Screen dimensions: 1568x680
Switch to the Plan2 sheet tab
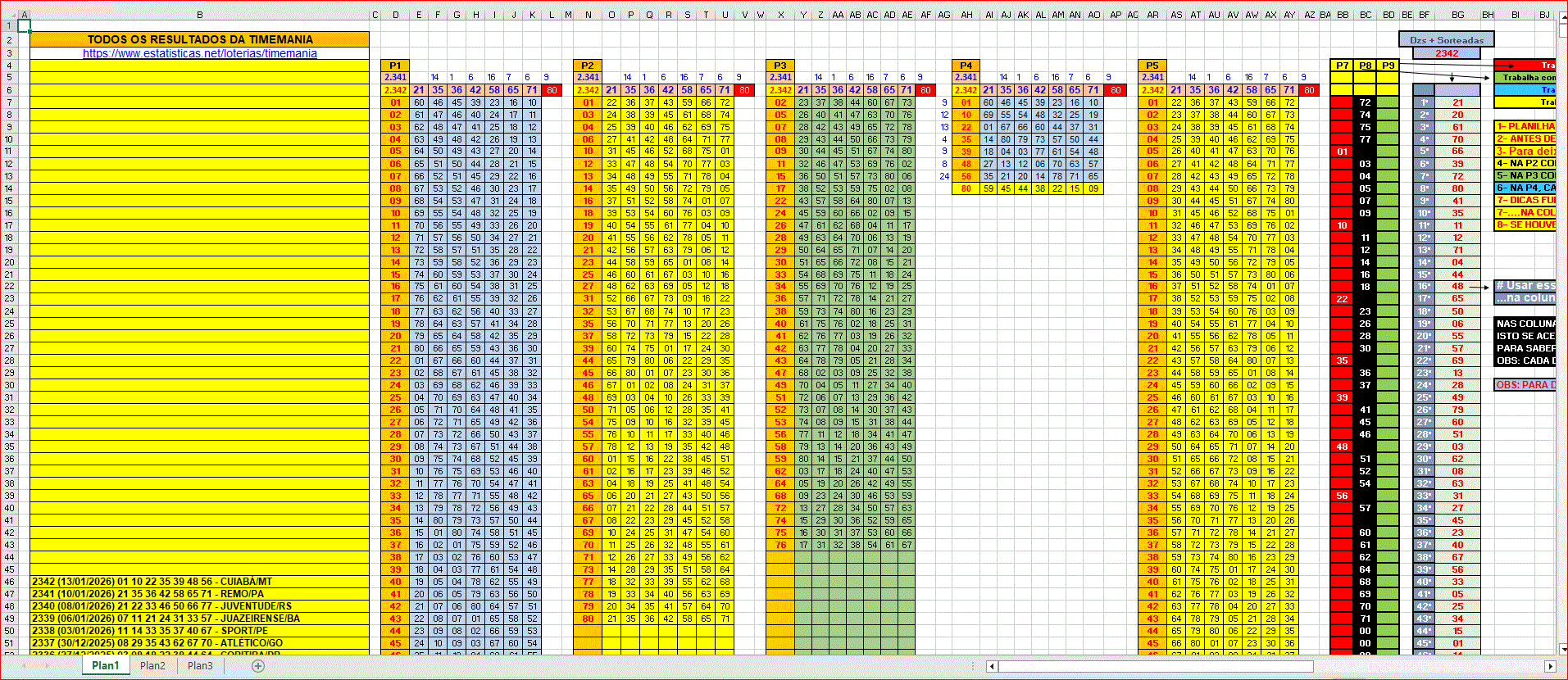click(x=152, y=666)
